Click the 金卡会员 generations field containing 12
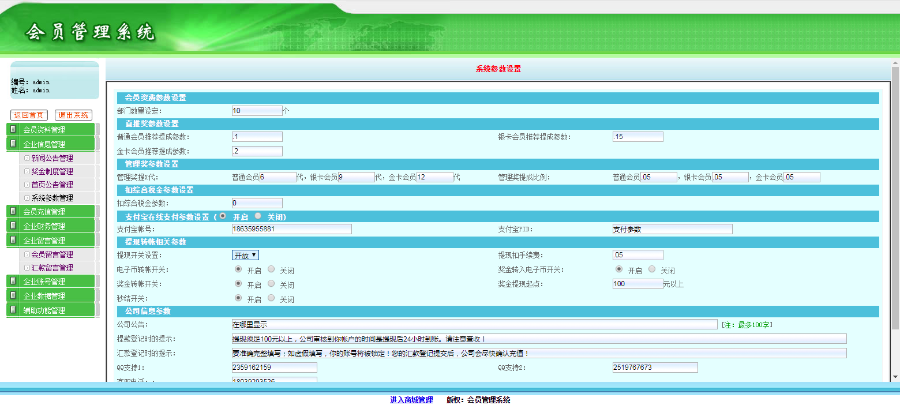The width and height of the screenshot is (900, 405). [435, 177]
